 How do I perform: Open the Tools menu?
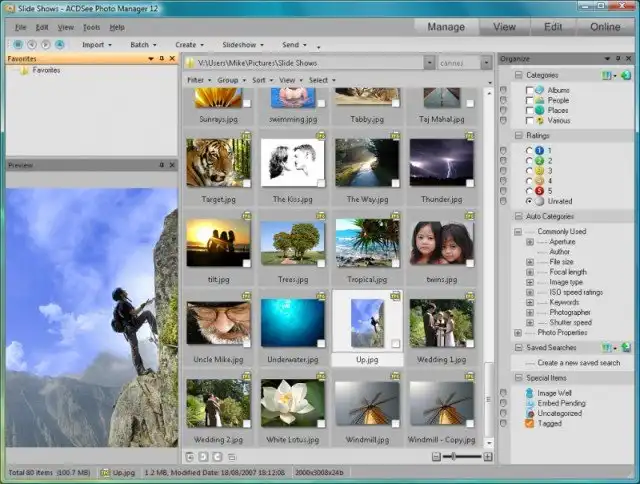91,27
